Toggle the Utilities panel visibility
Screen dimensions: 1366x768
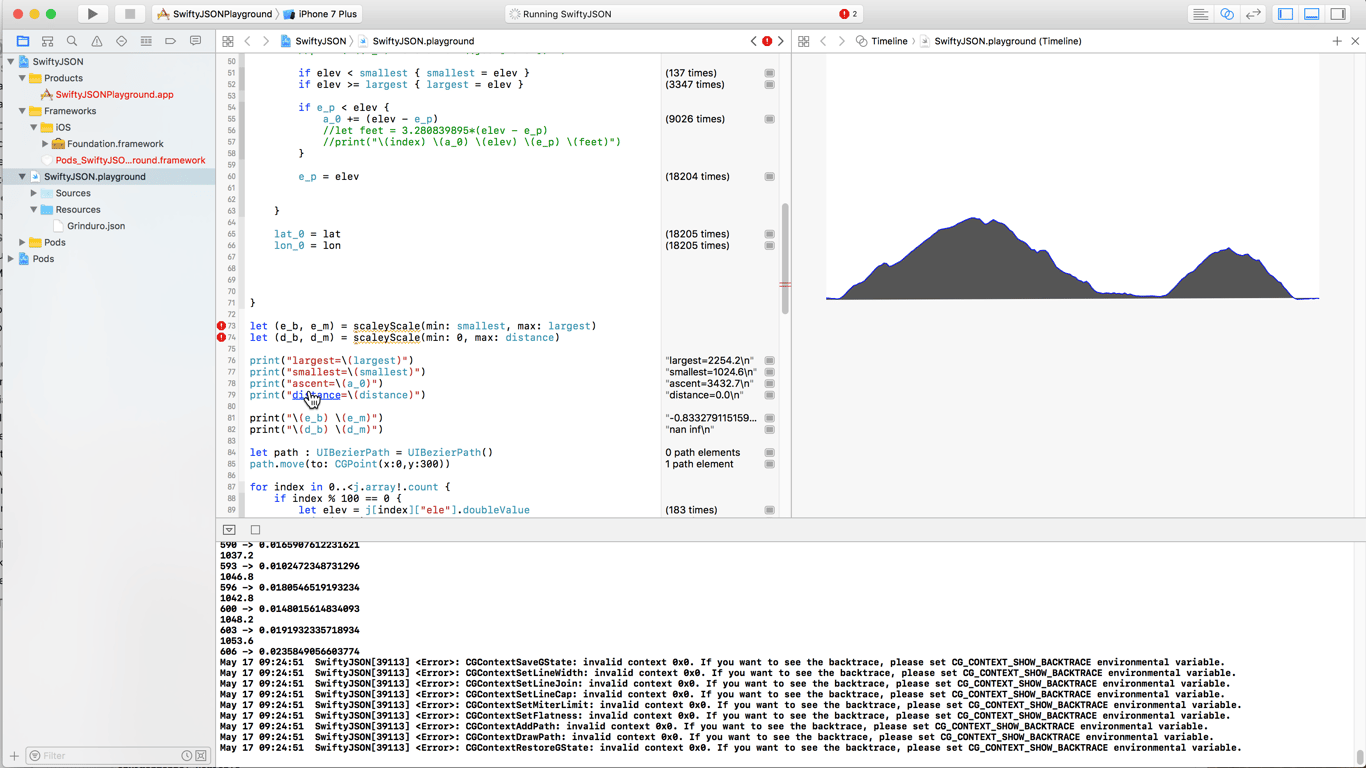[1338, 14]
